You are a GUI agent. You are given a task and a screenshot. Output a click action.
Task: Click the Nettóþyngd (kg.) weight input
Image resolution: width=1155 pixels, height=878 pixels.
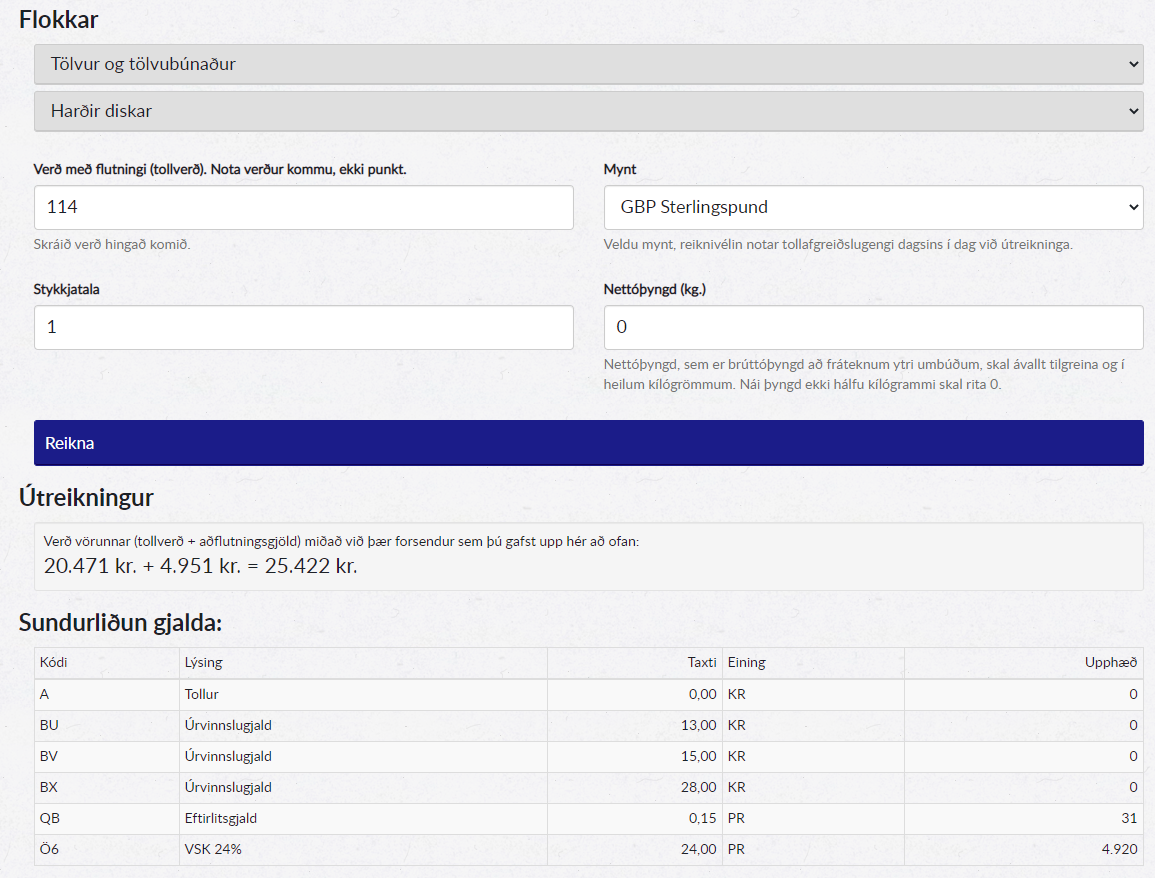[873, 327]
